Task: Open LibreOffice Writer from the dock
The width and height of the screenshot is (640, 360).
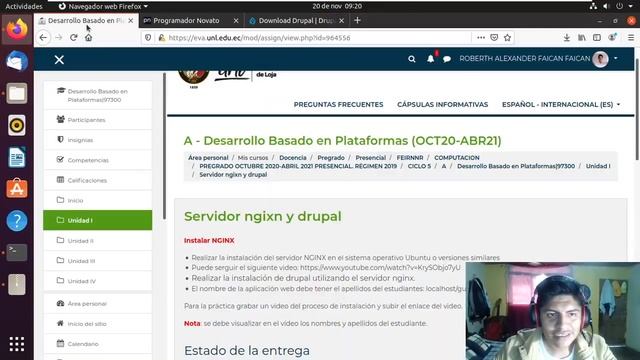Action: coord(17,157)
